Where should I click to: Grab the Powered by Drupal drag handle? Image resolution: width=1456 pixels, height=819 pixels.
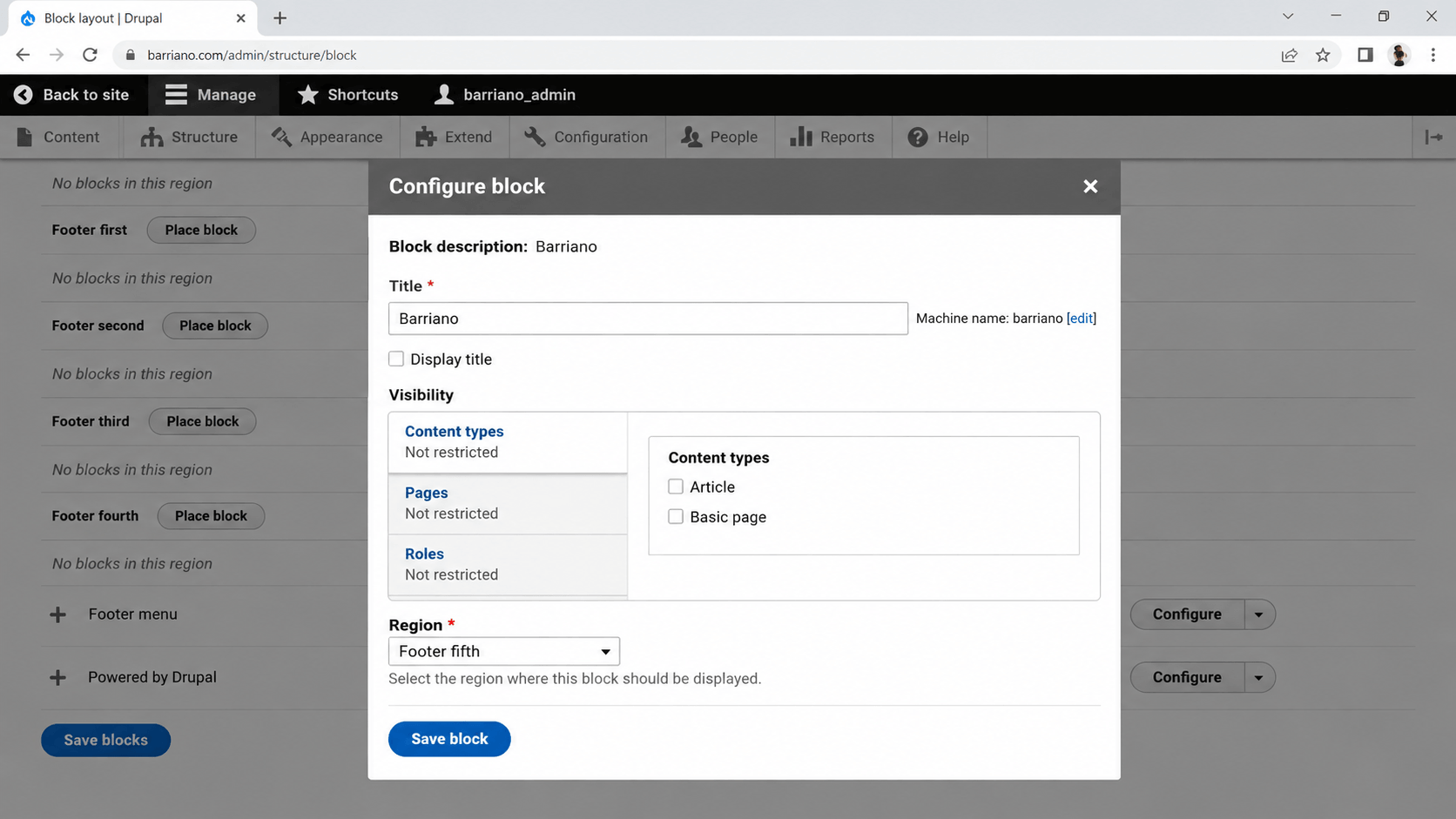coord(57,677)
